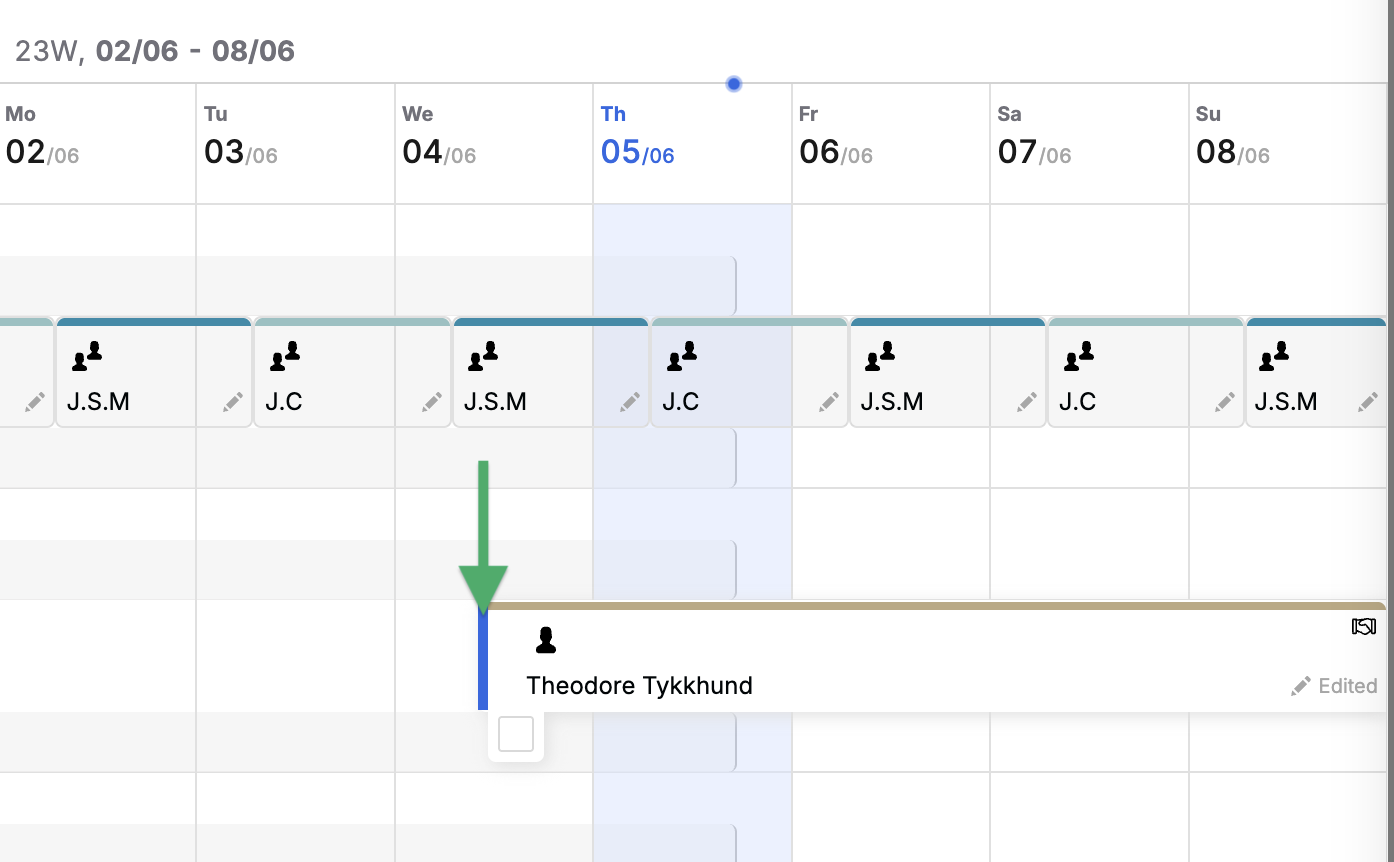
Task: Select the Mo 02/06 day header
Action: tap(42, 137)
